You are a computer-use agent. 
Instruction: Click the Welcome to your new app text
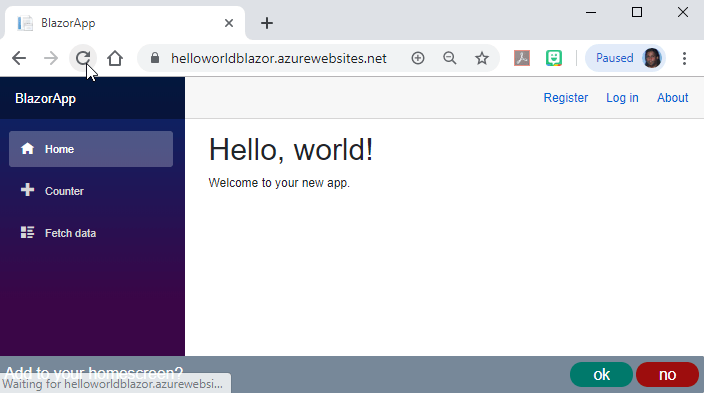pos(279,183)
